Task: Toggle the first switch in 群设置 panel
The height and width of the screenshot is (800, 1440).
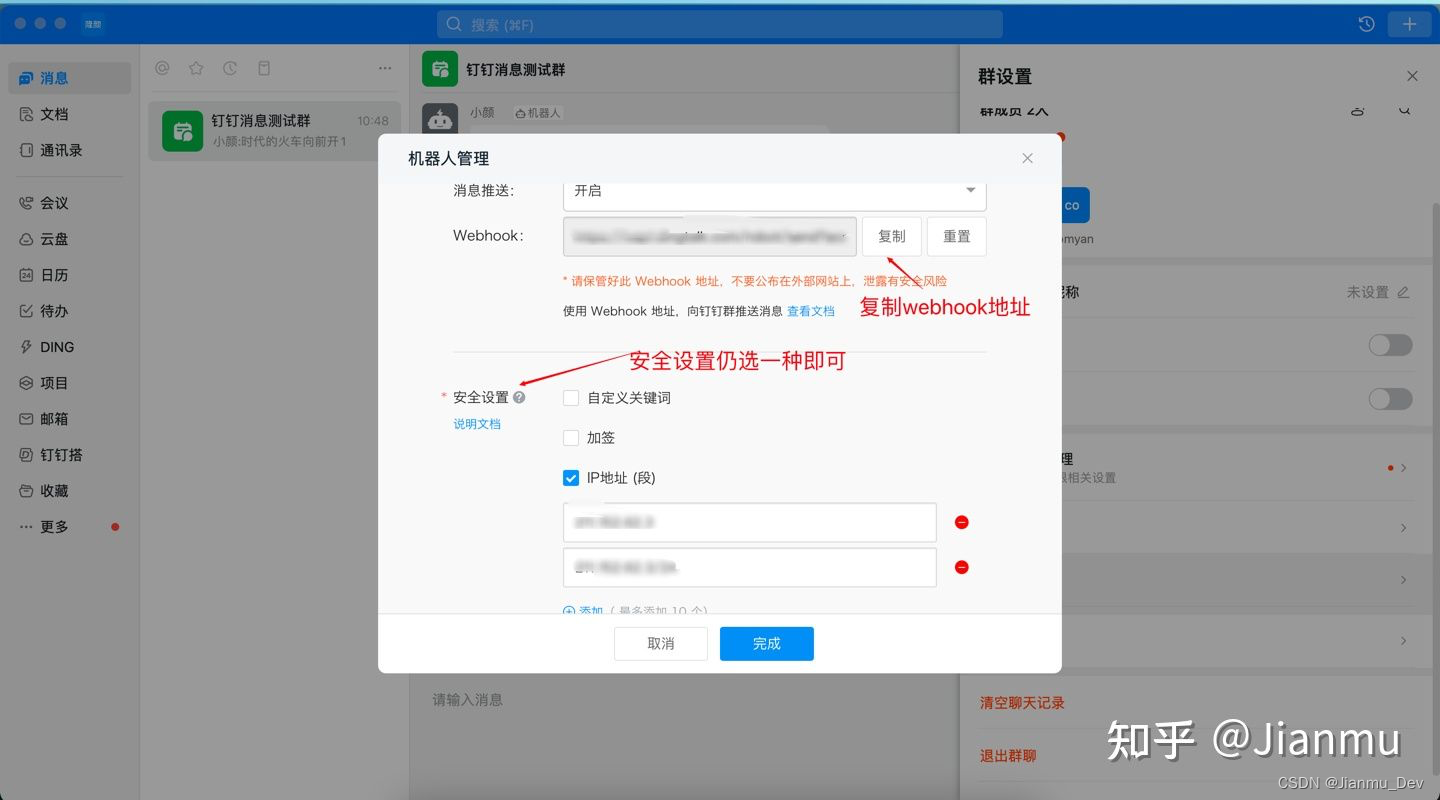Action: [1390, 345]
